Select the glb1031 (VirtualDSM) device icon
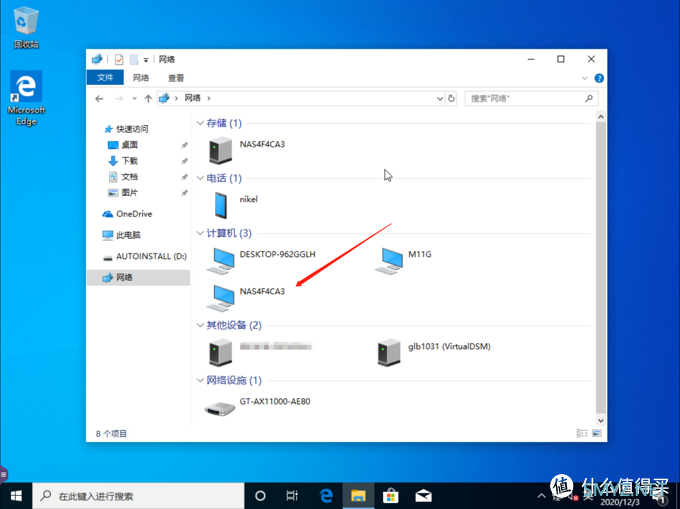Viewport: 680px width, 509px height. pyautogui.click(x=389, y=352)
